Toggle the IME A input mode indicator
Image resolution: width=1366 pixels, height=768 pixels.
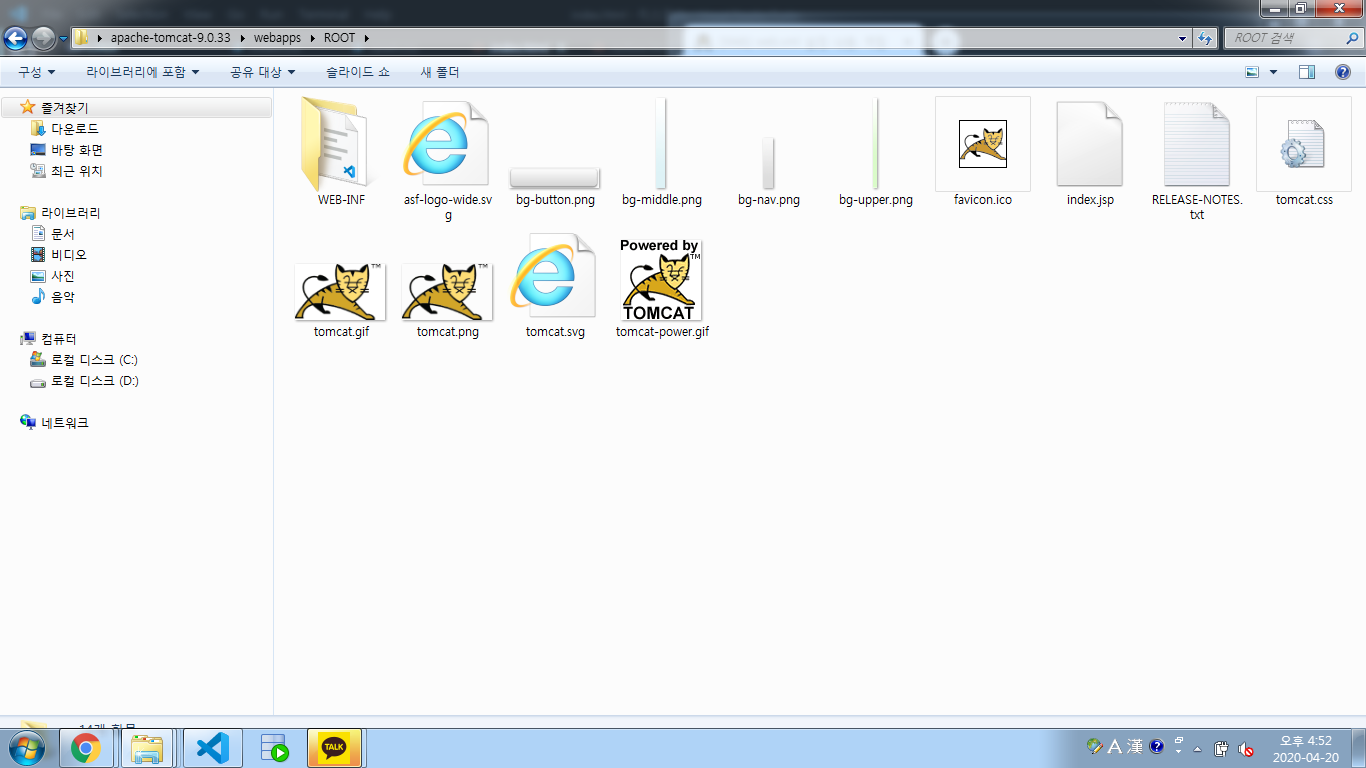pyautogui.click(x=1115, y=746)
